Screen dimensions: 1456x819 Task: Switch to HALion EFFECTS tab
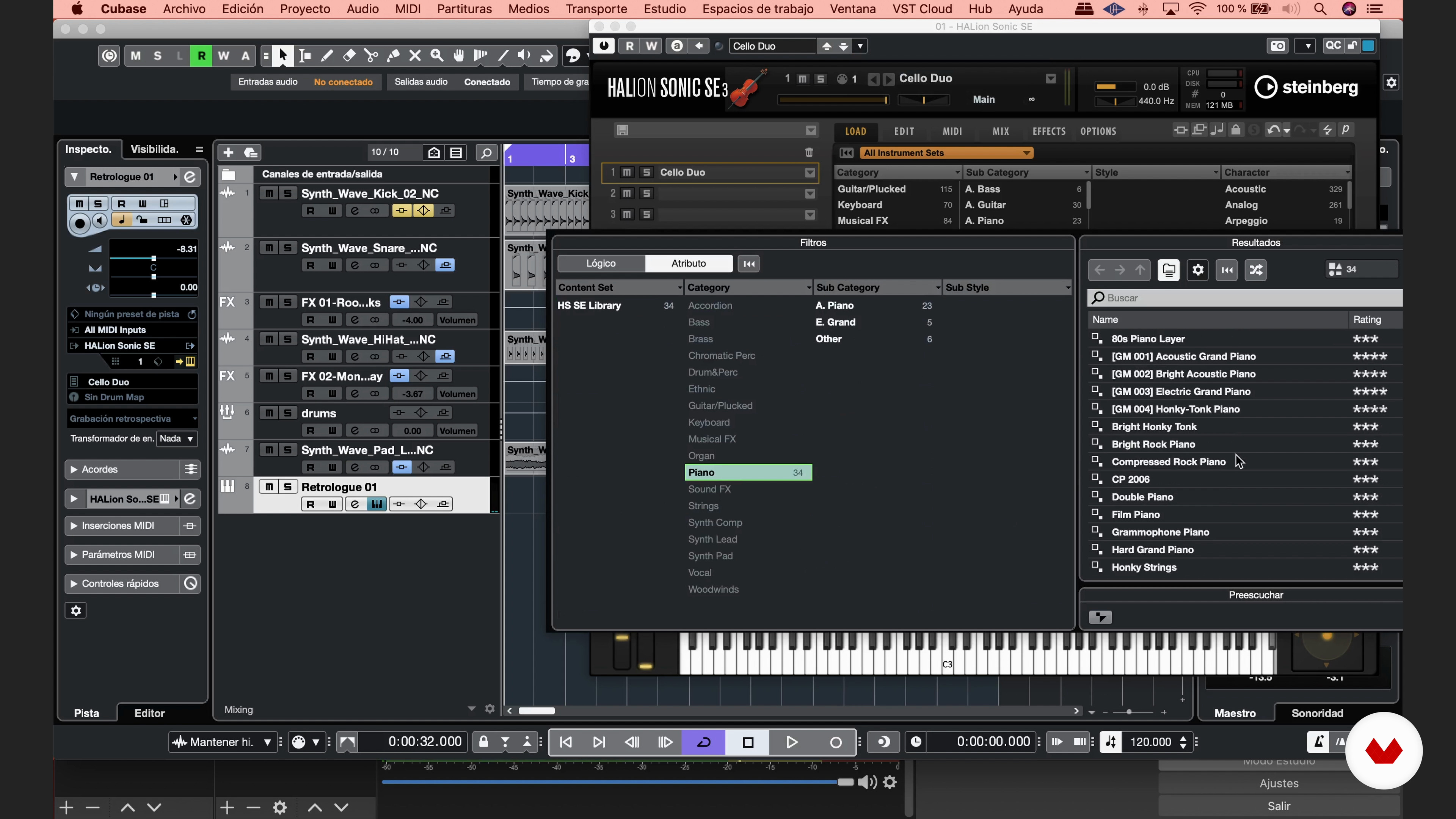pos(1049,131)
